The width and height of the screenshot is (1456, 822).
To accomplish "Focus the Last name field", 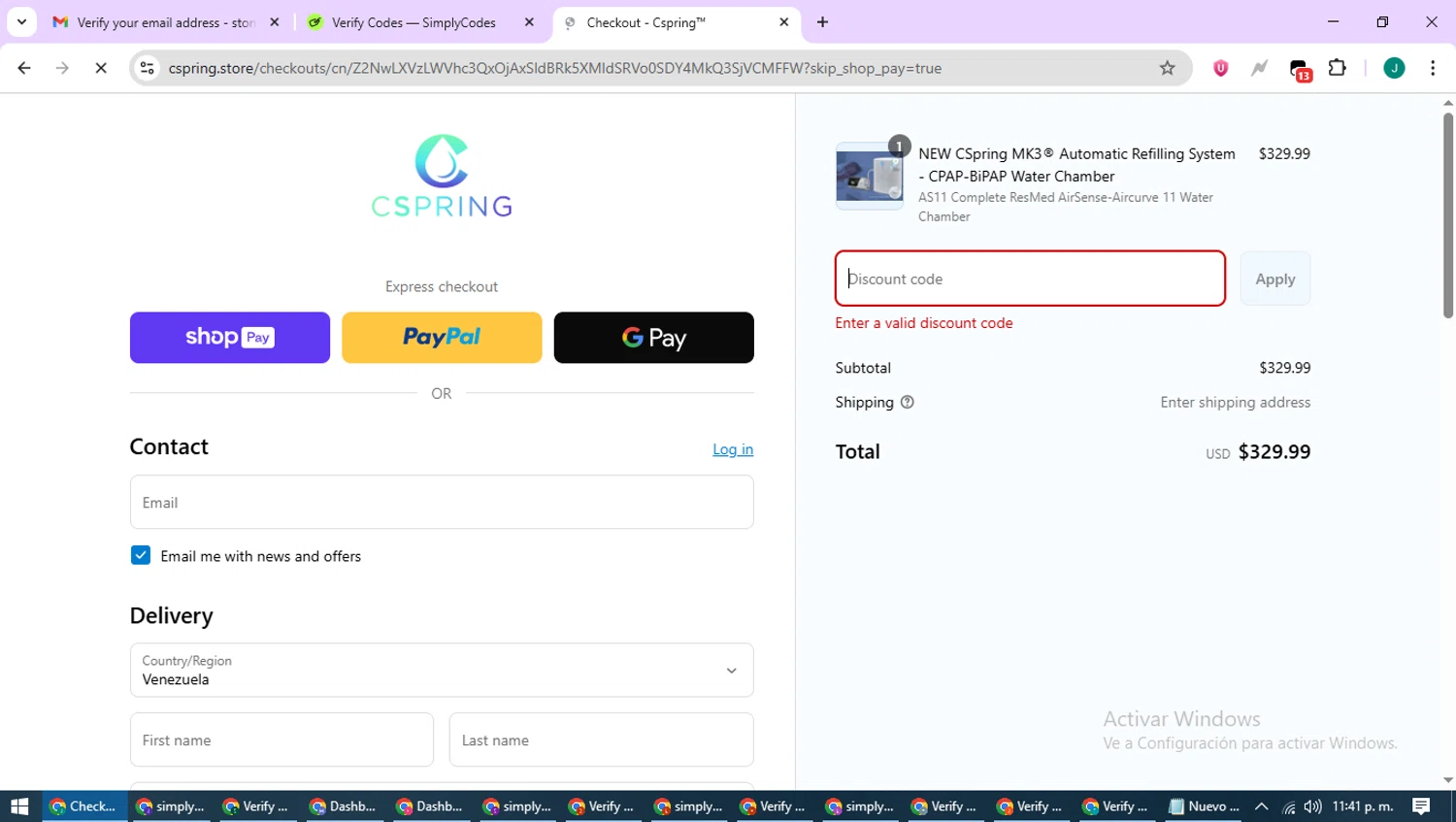I will pyautogui.click(x=601, y=740).
